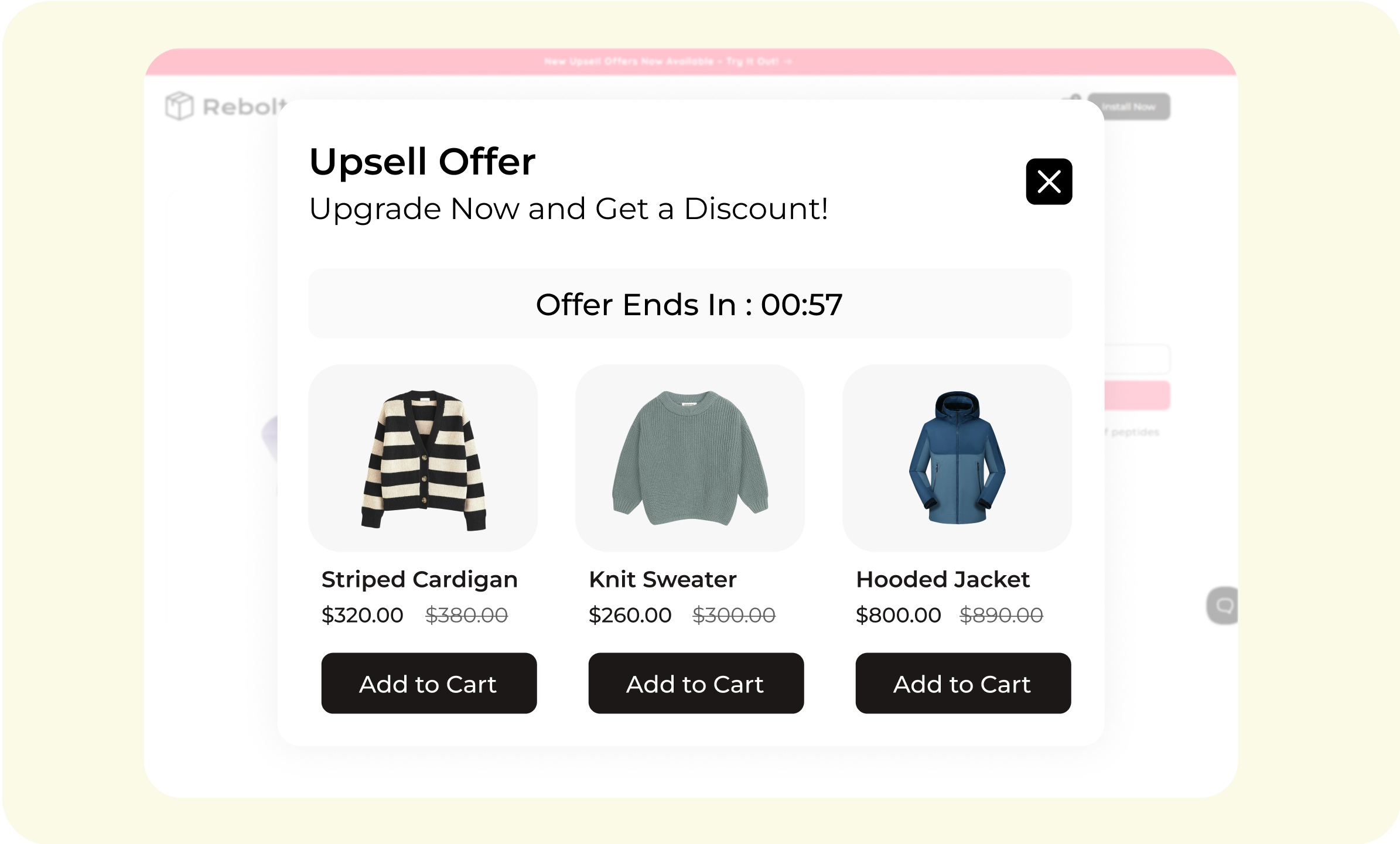Add Knit Sweater to cart
The width and height of the screenshot is (1400, 844).
(x=696, y=683)
